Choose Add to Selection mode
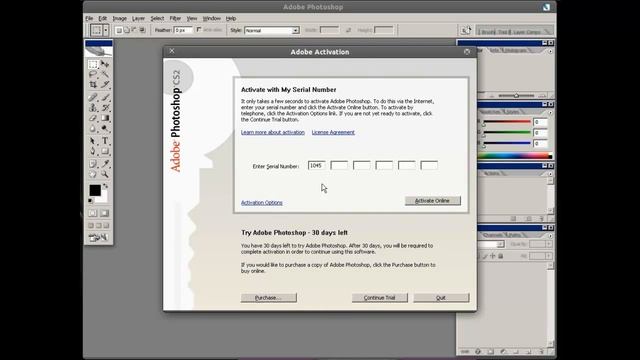Viewport: 640px width, 360px height. click(x=127, y=30)
